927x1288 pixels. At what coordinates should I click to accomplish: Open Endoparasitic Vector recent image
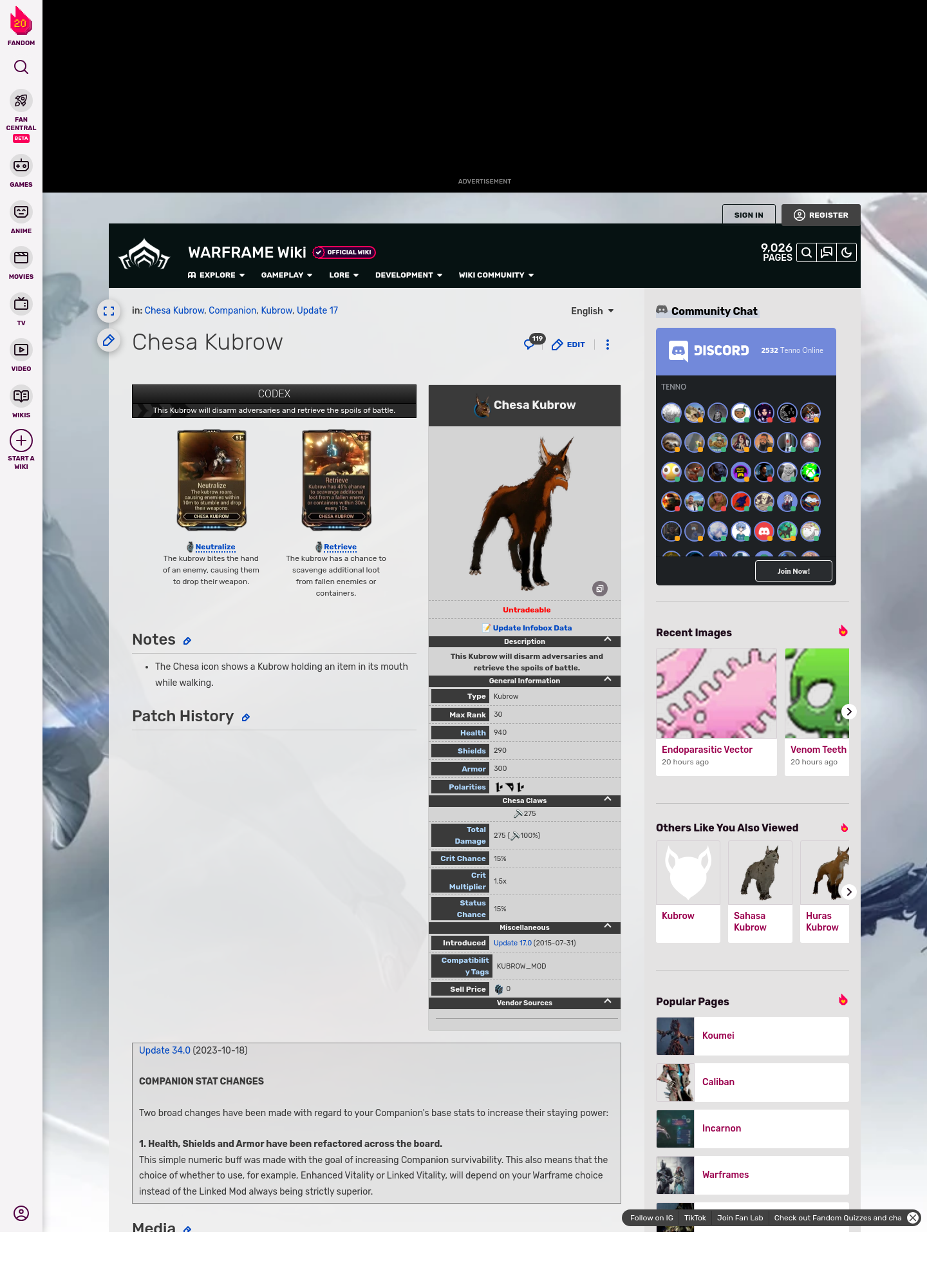(x=716, y=693)
